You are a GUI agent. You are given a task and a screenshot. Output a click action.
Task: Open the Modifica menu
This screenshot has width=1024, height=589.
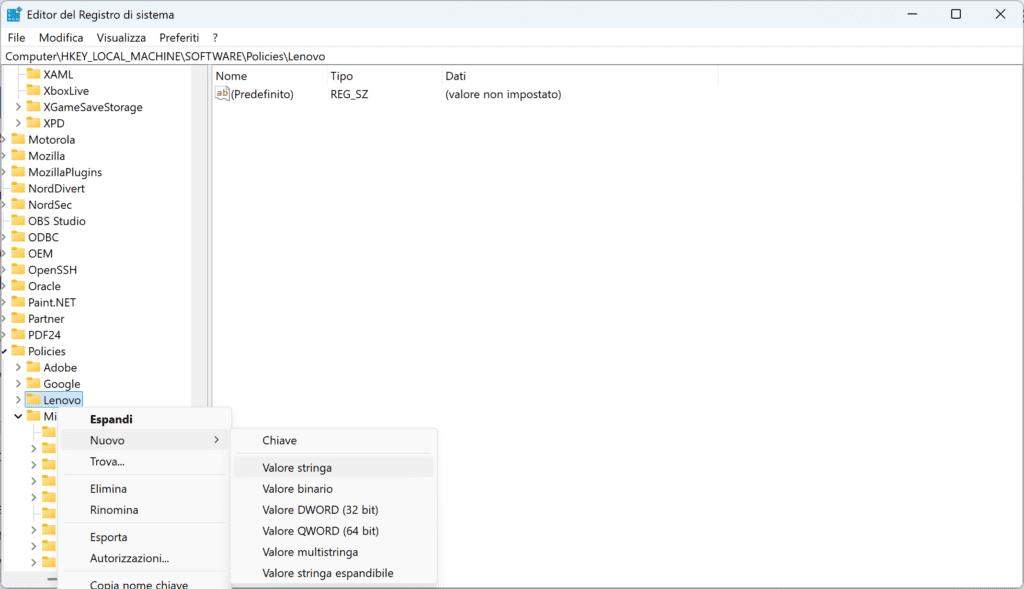[x=60, y=37]
